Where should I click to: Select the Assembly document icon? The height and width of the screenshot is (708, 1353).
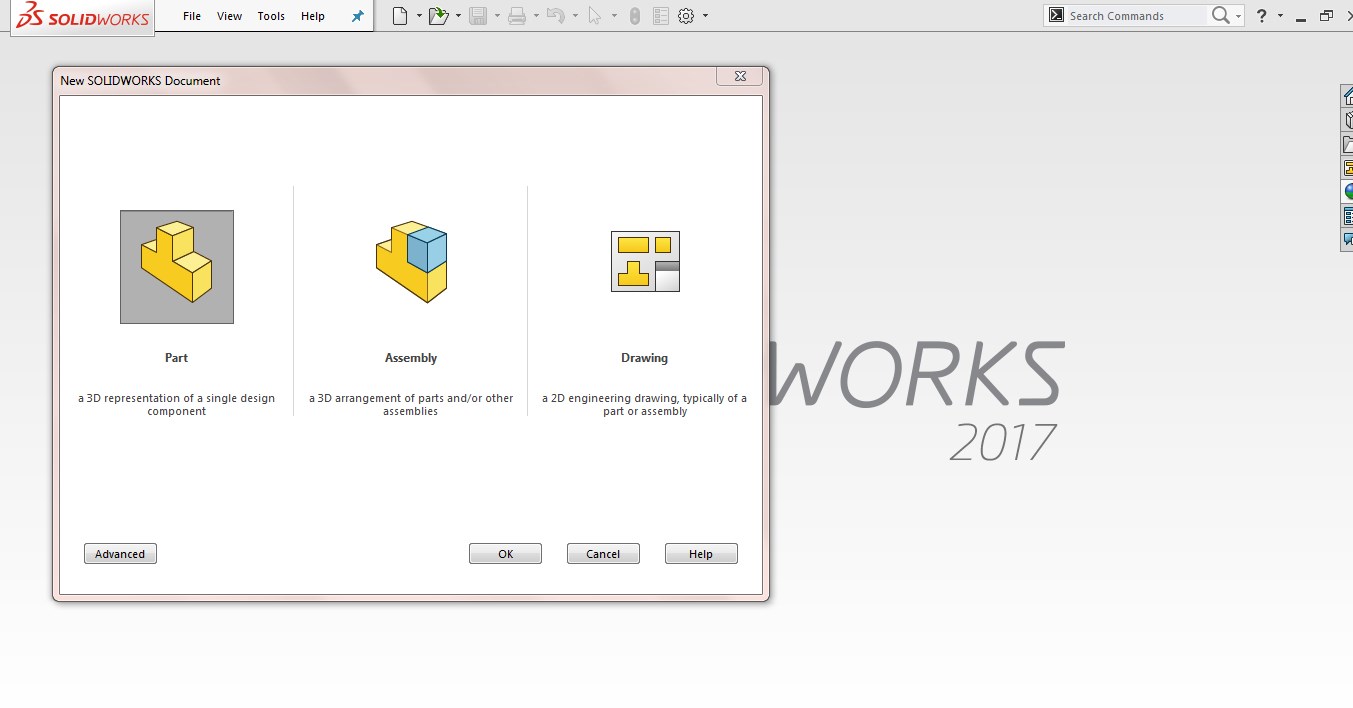[x=411, y=262]
